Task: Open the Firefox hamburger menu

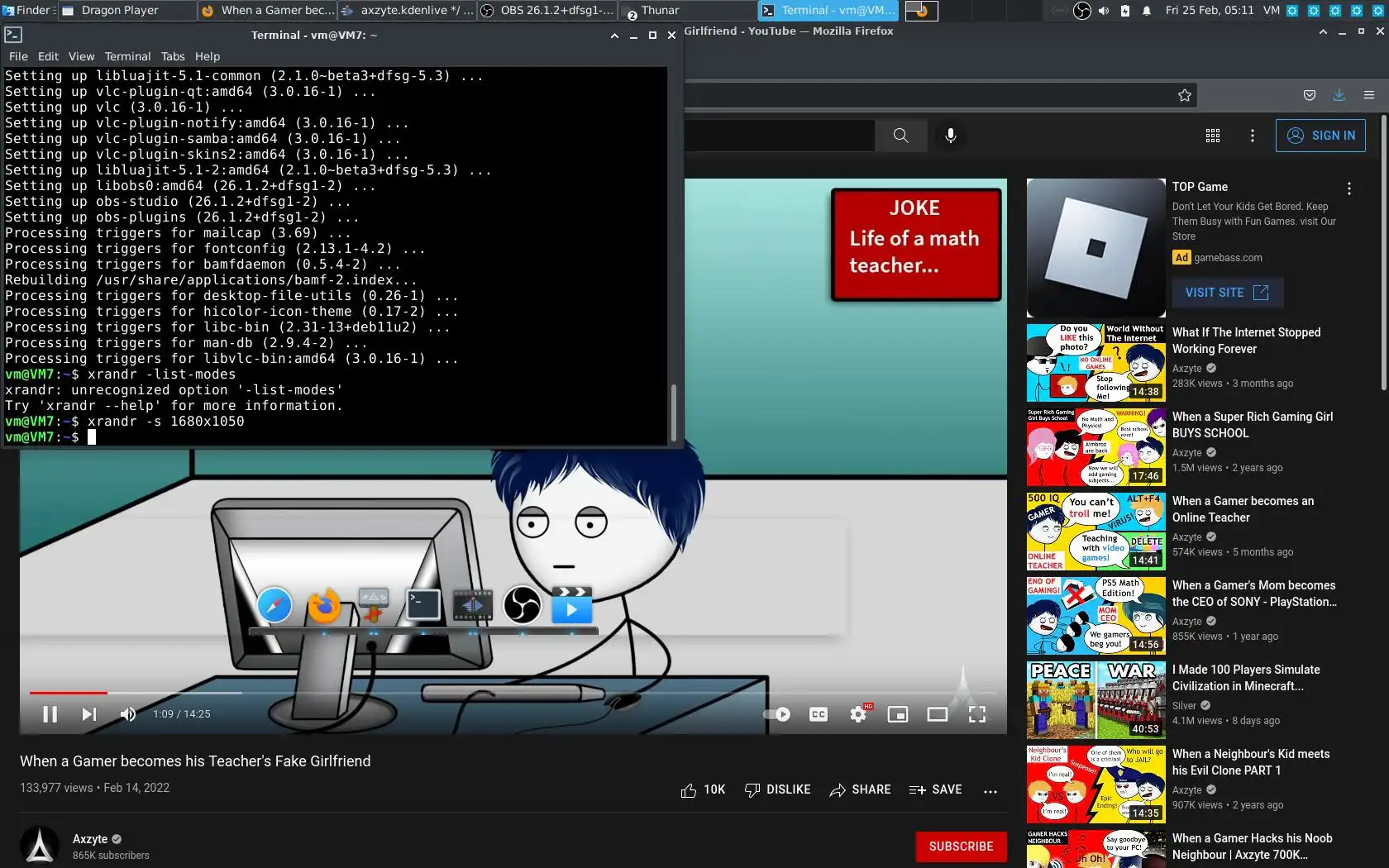Action: tap(1369, 95)
